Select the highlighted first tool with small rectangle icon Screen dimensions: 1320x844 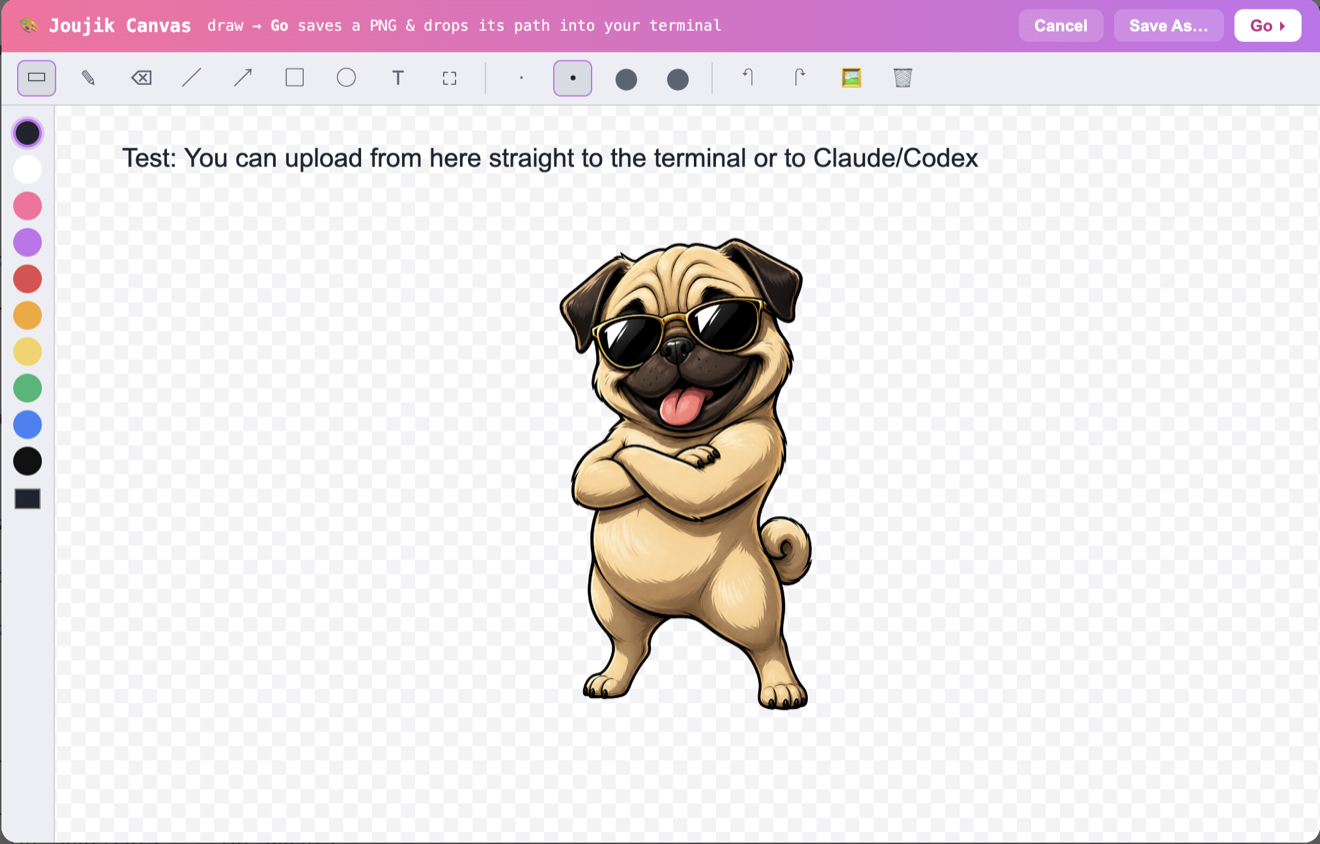36,78
